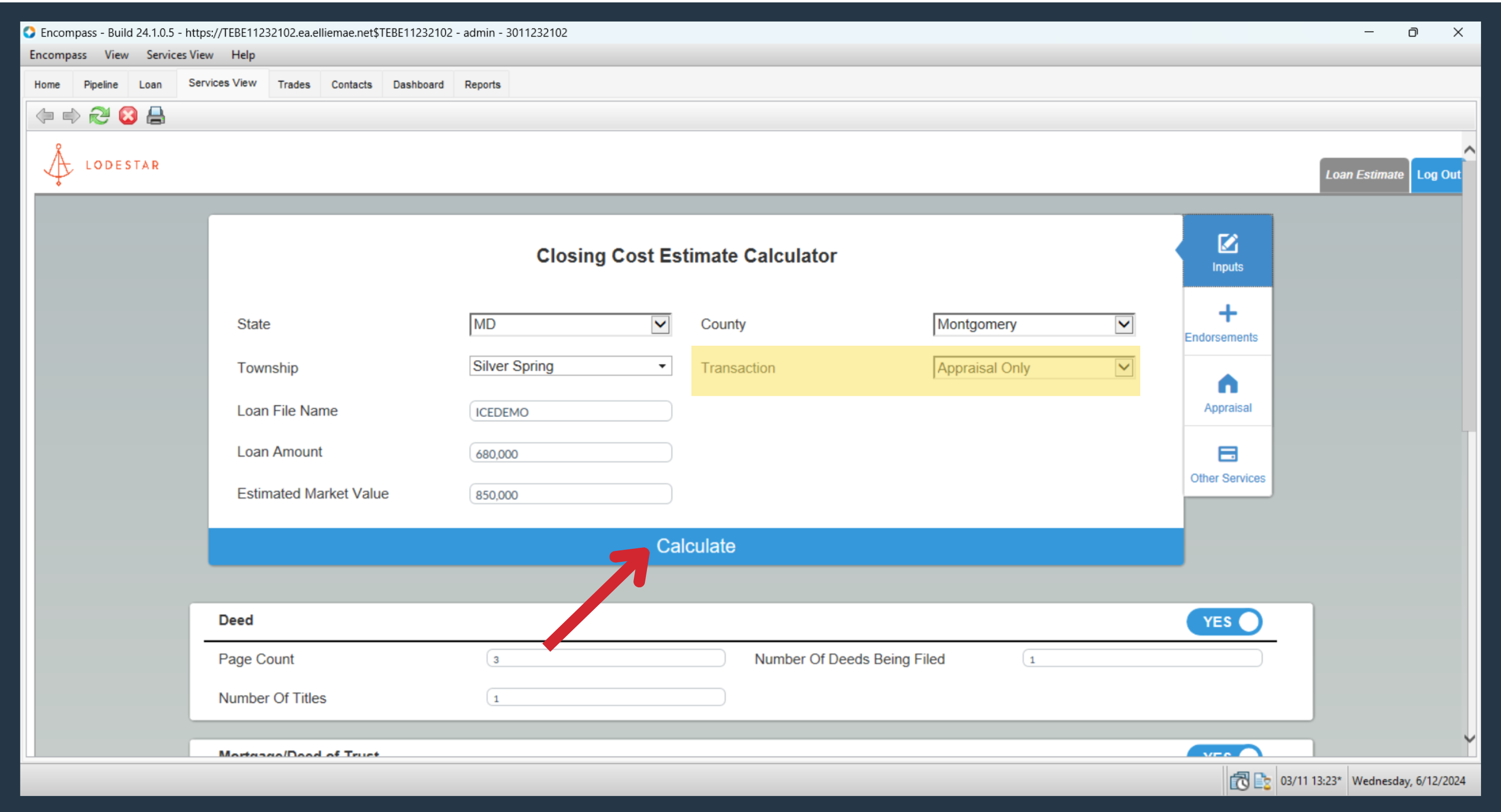Viewport: 1501px width, 812px height.
Task: Open the Appraisal house icon
Action: click(x=1227, y=393)
